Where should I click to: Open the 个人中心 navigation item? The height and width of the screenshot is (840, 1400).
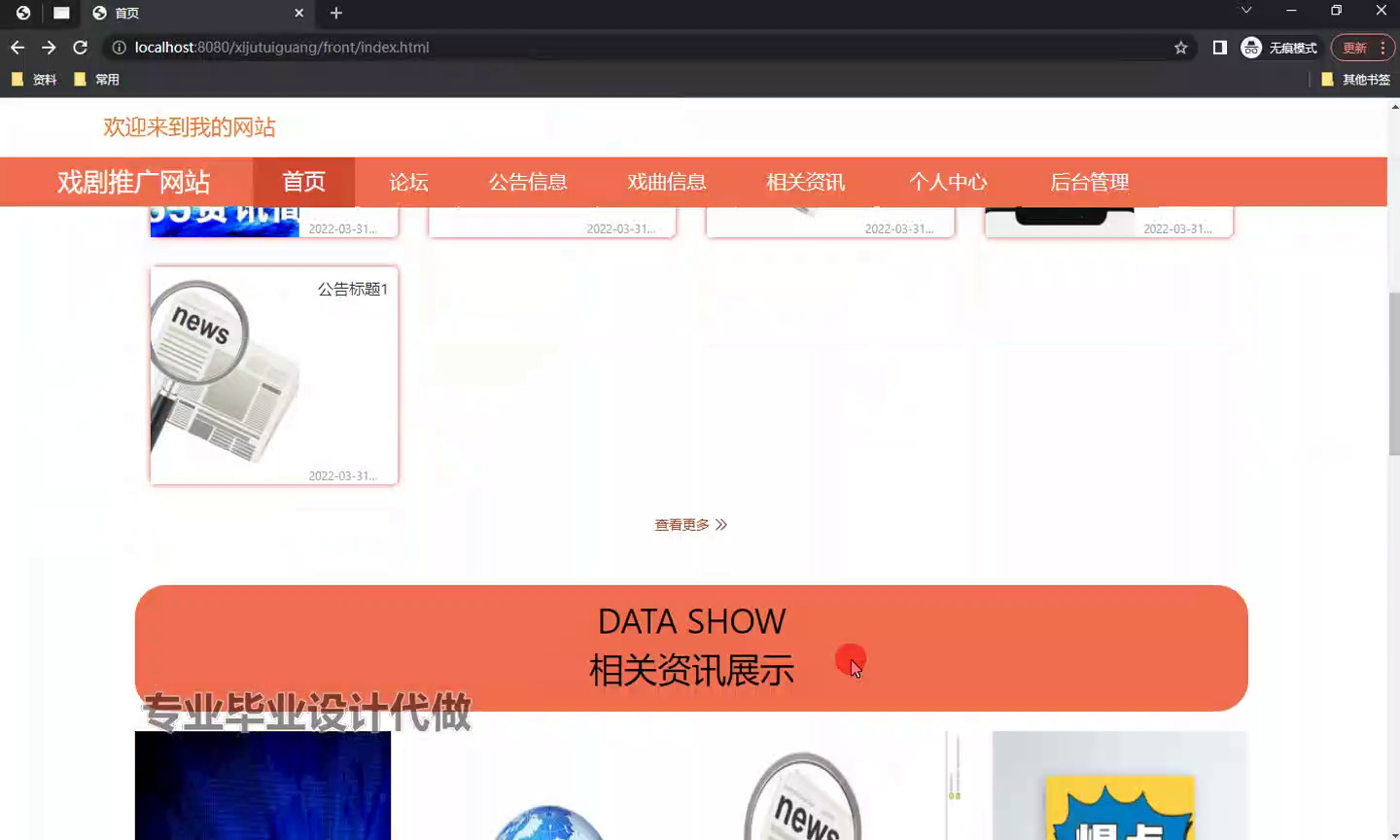point(948,182)
